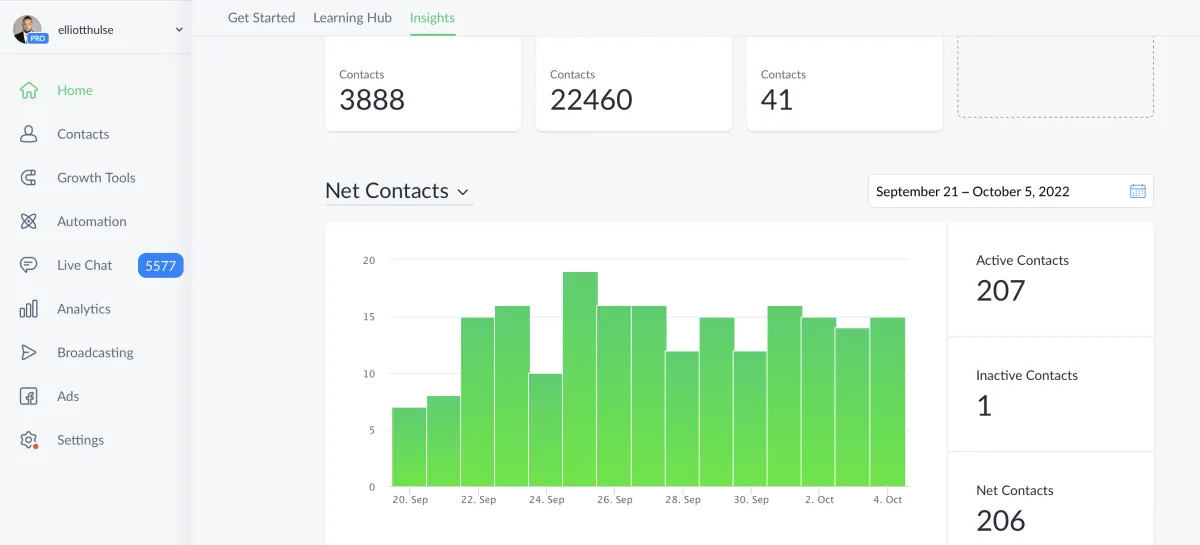Click the '28. Sep' axis label
Viewport: 1200px width, 545px height.
(x=682, y=500)
